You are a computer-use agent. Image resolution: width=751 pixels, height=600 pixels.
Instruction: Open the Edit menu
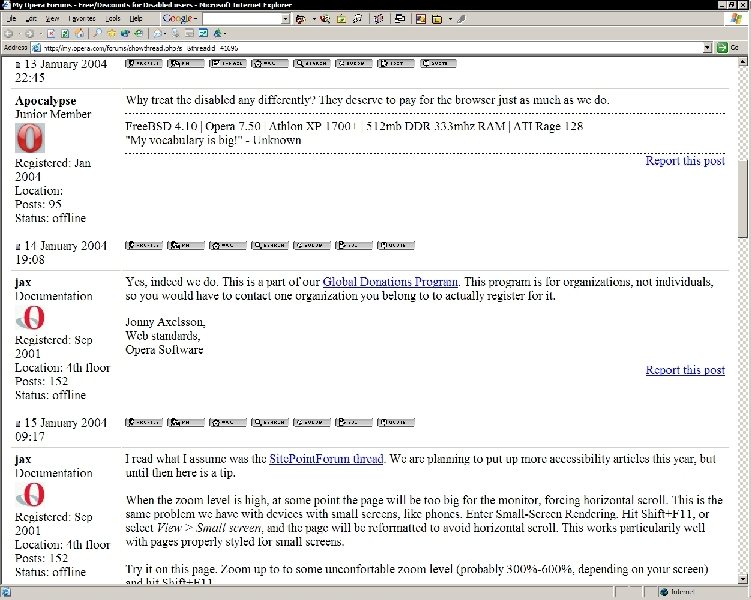pos(31,19)
